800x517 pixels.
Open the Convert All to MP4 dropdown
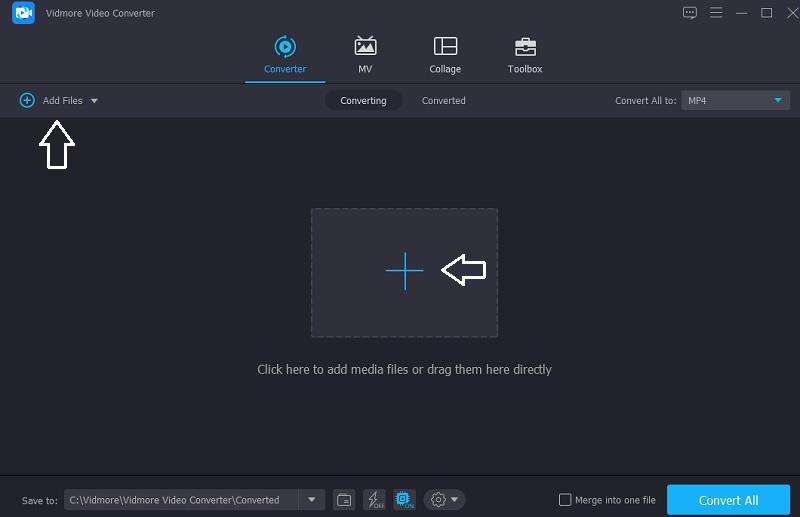[x=735, y=101]
